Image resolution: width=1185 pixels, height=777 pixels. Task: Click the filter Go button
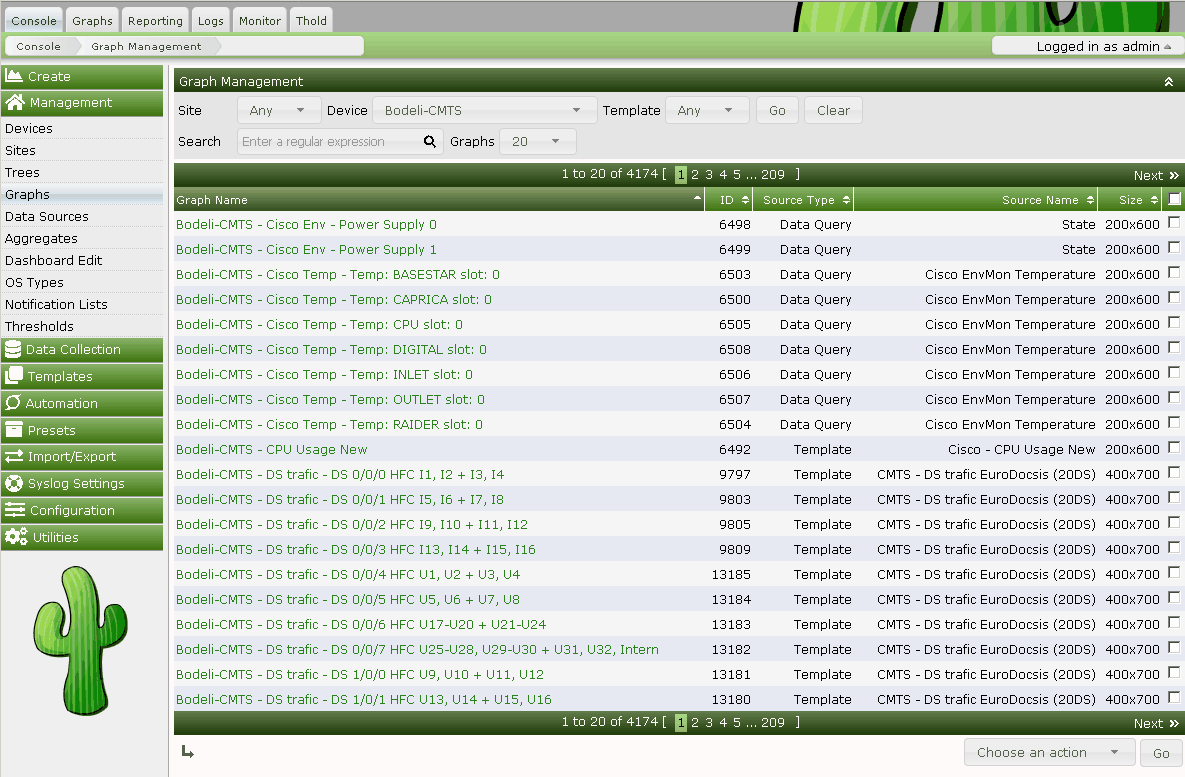(777, 110)
